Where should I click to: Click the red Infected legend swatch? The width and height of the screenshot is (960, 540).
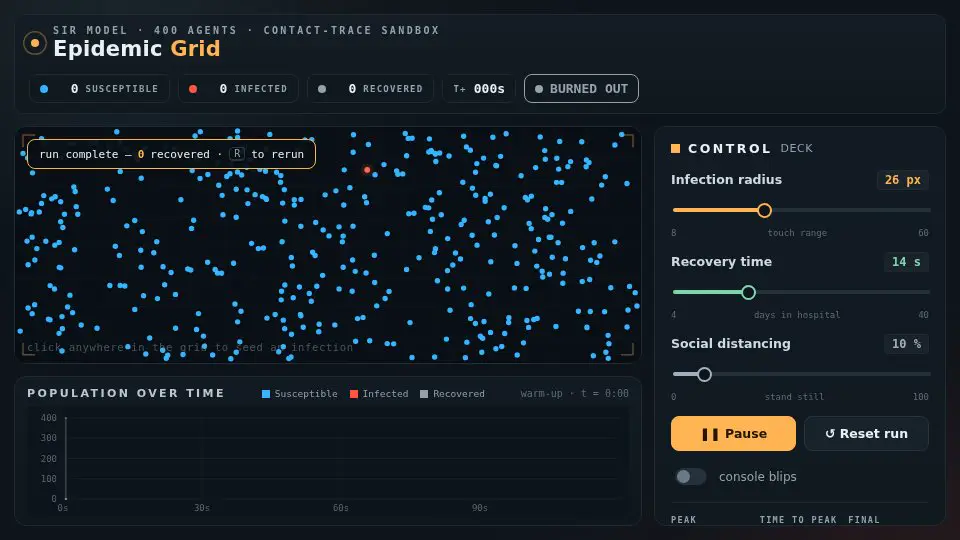coord(354,394)
